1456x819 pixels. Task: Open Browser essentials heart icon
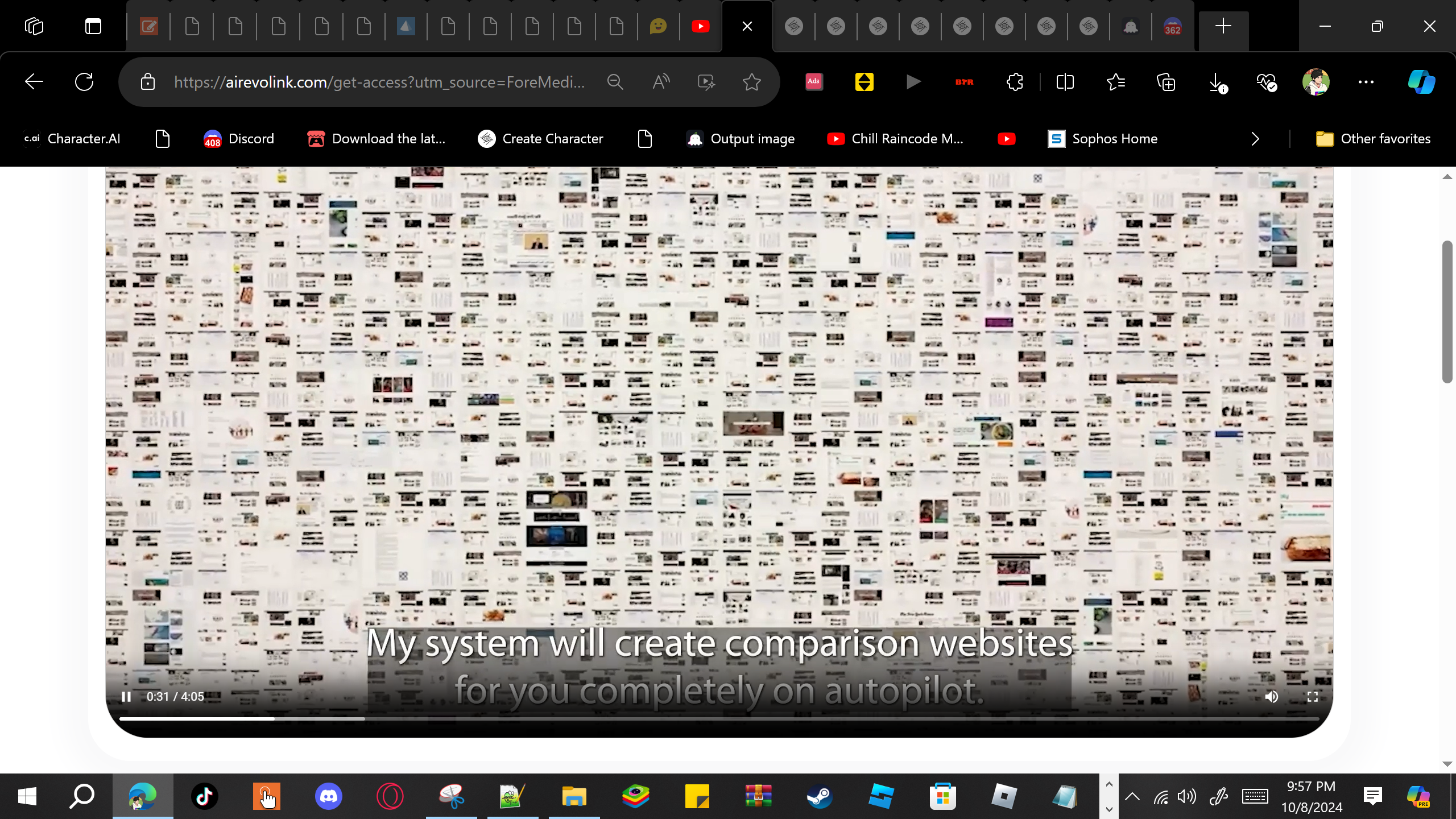pos(1266,82)
